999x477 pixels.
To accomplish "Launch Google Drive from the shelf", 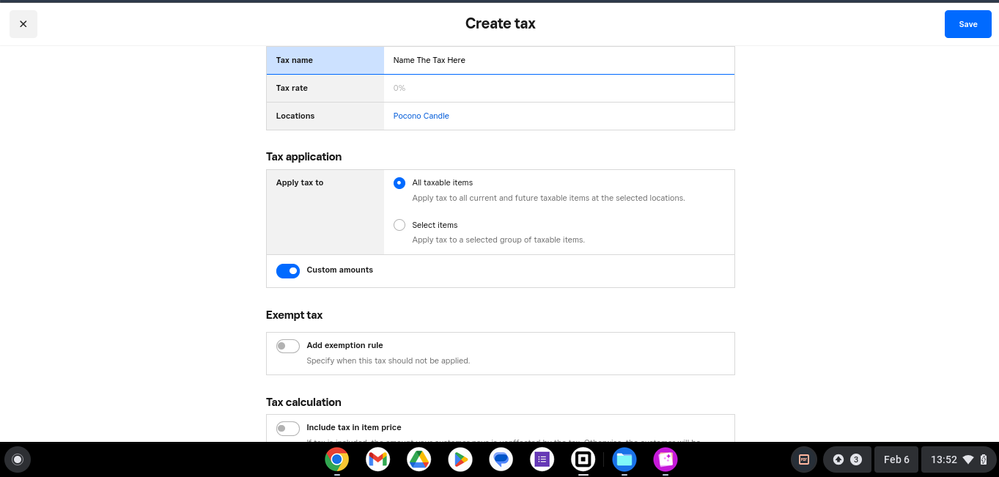I will click(419, 459).
